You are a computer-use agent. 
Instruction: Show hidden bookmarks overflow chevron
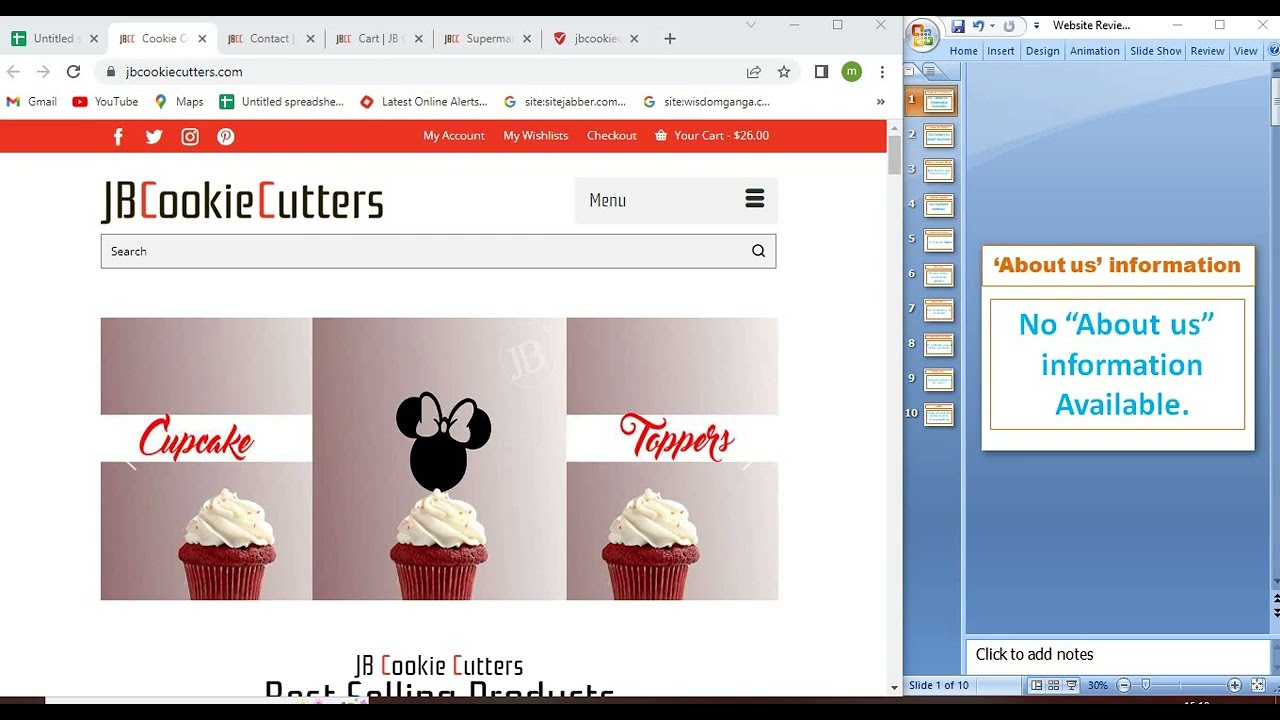(x=880, y=102)
